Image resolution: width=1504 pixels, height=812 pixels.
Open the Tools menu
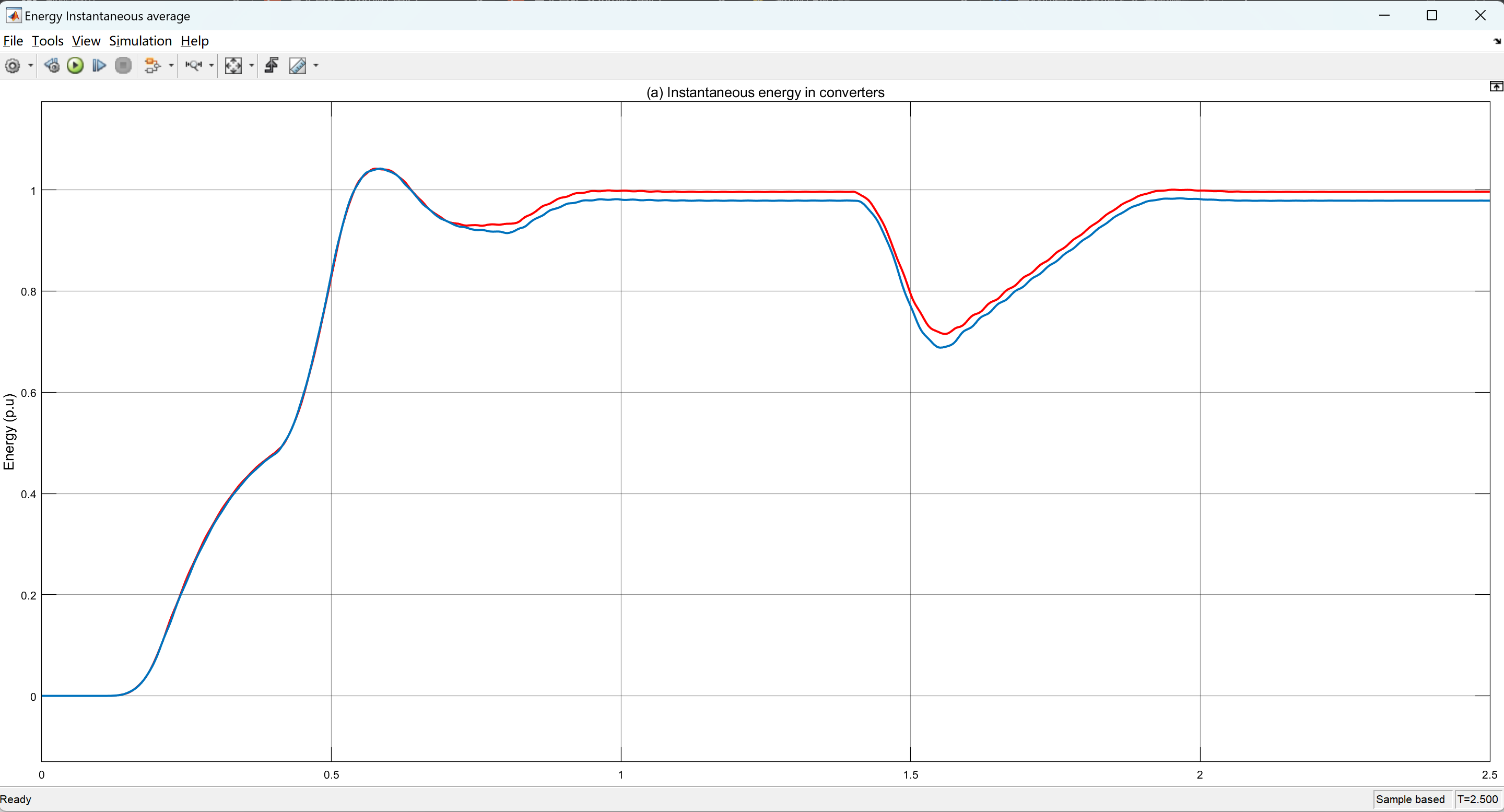48,41
